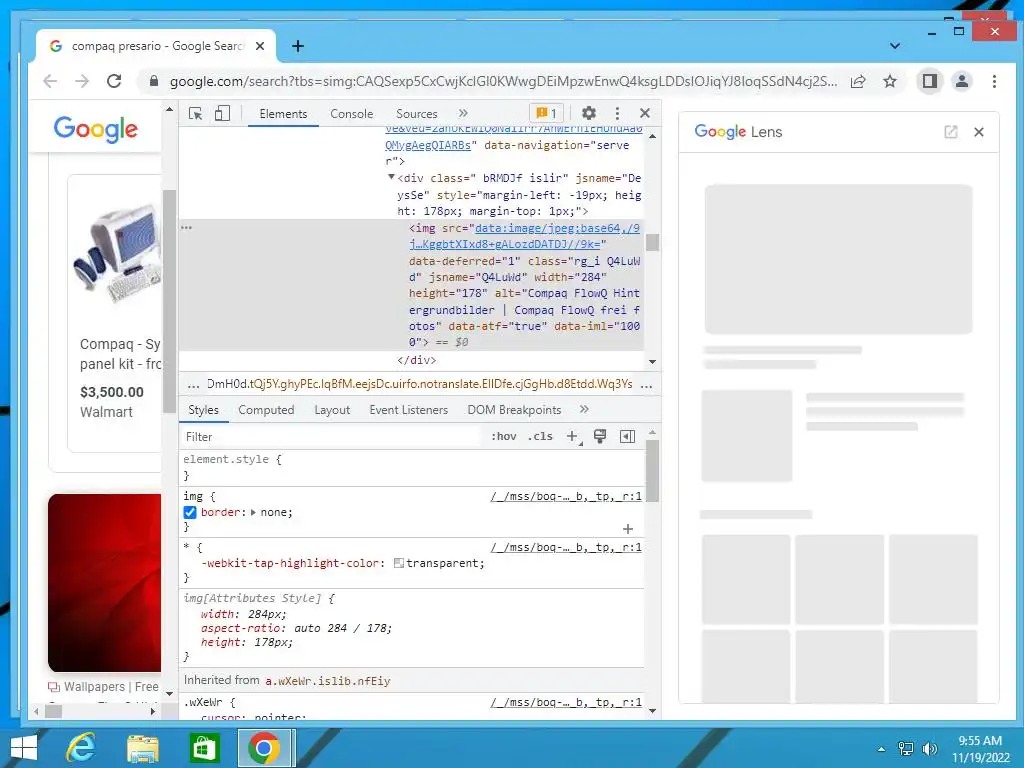Click the Walmart seller label
The height and width of the screenshot is (768, 1024).
point(106,412)
